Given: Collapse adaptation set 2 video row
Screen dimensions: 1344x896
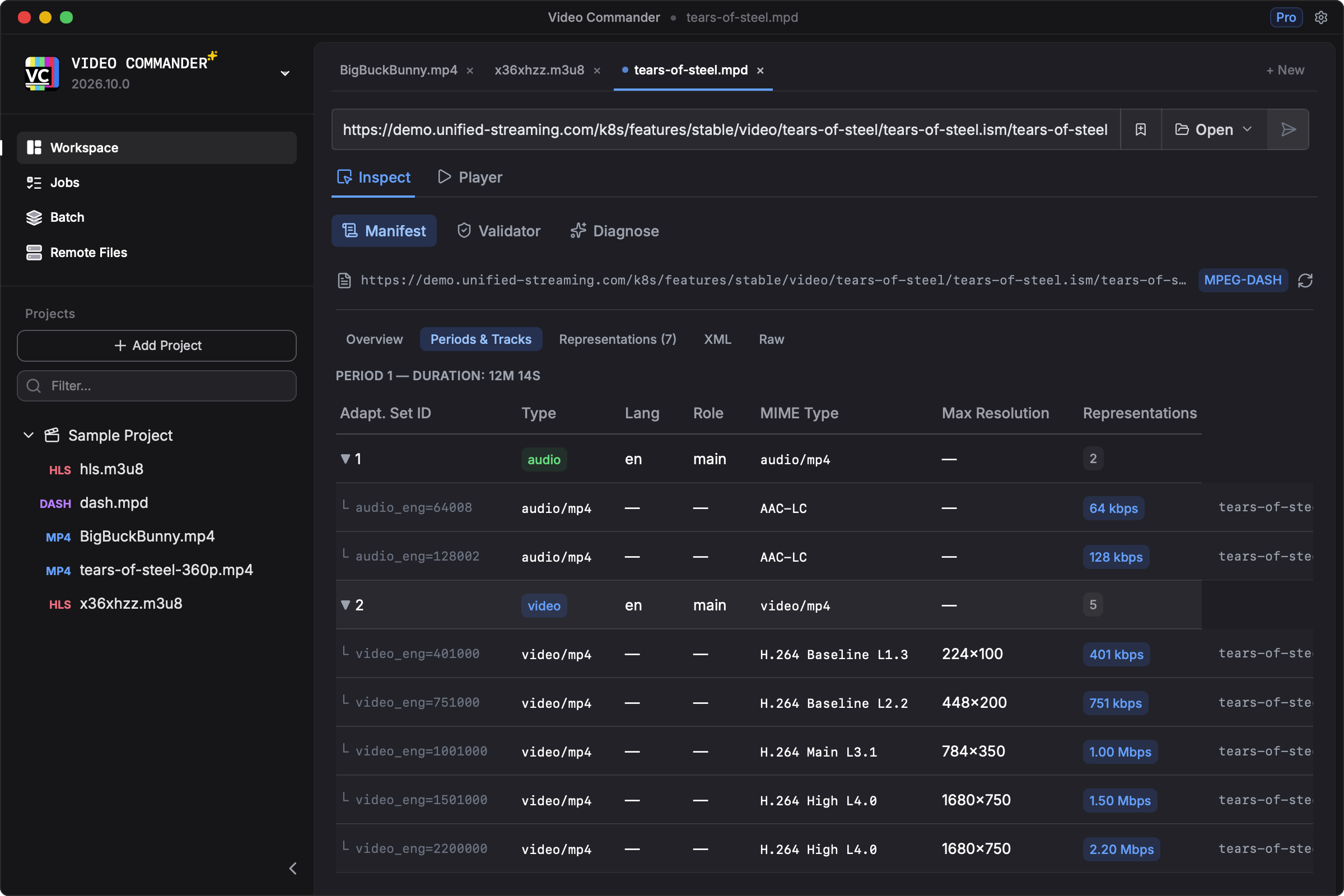Looking at the screenshot, I should pos(345,605).
